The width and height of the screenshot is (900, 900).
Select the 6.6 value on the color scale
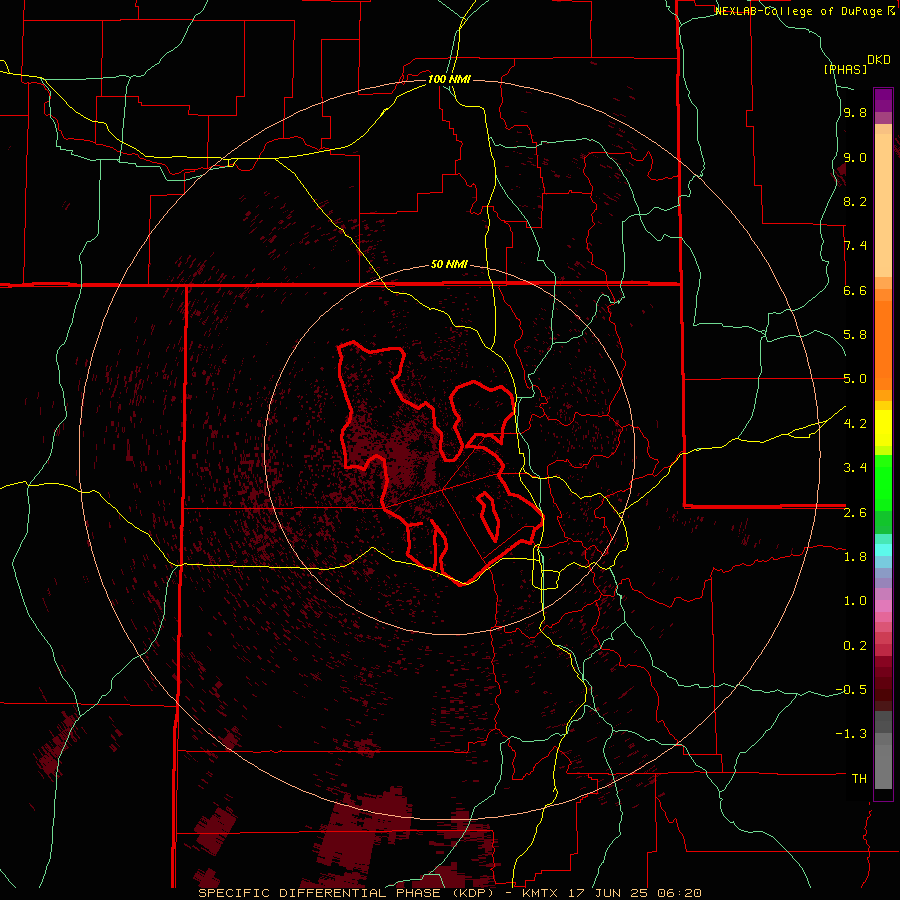pyautogui.click(x=855, y=290)
